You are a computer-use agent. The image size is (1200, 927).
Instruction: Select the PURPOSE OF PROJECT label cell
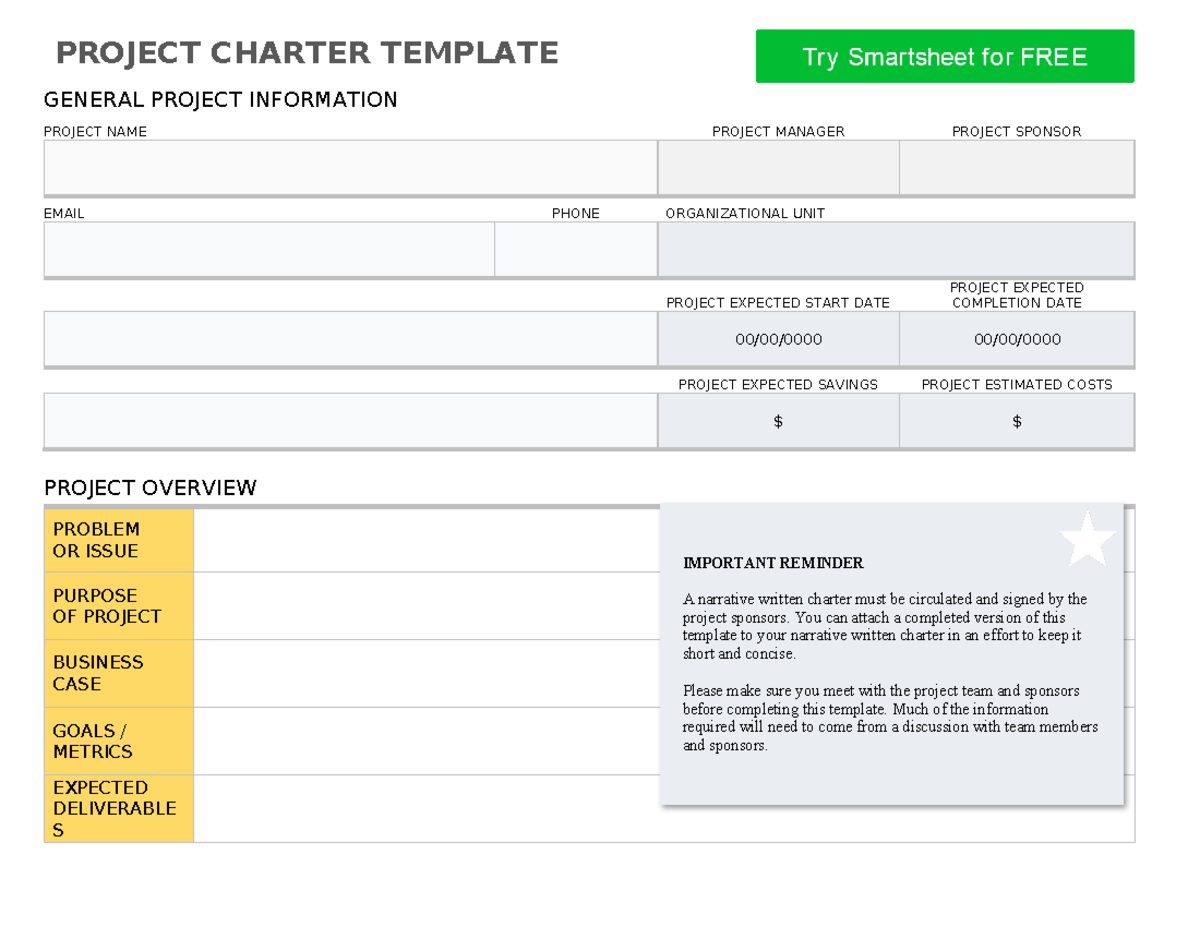tap(117, 606)
